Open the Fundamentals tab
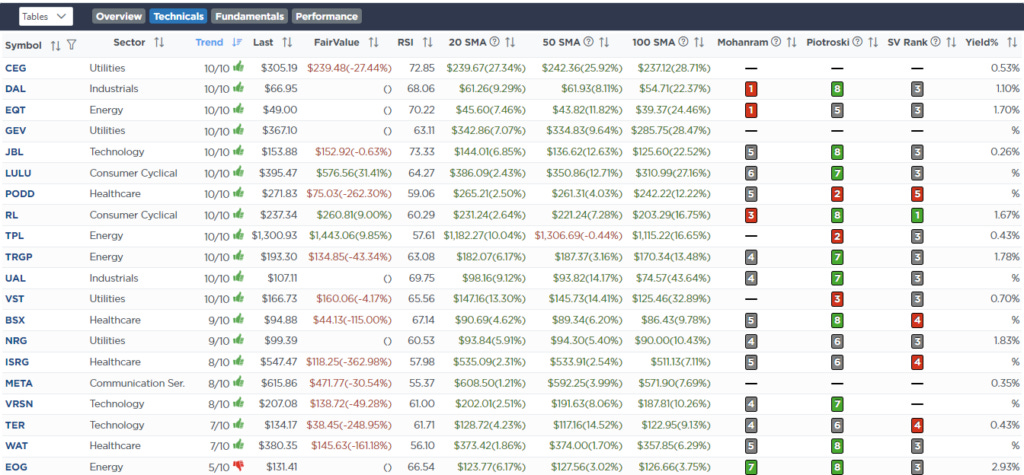 (x=249, y=16)
